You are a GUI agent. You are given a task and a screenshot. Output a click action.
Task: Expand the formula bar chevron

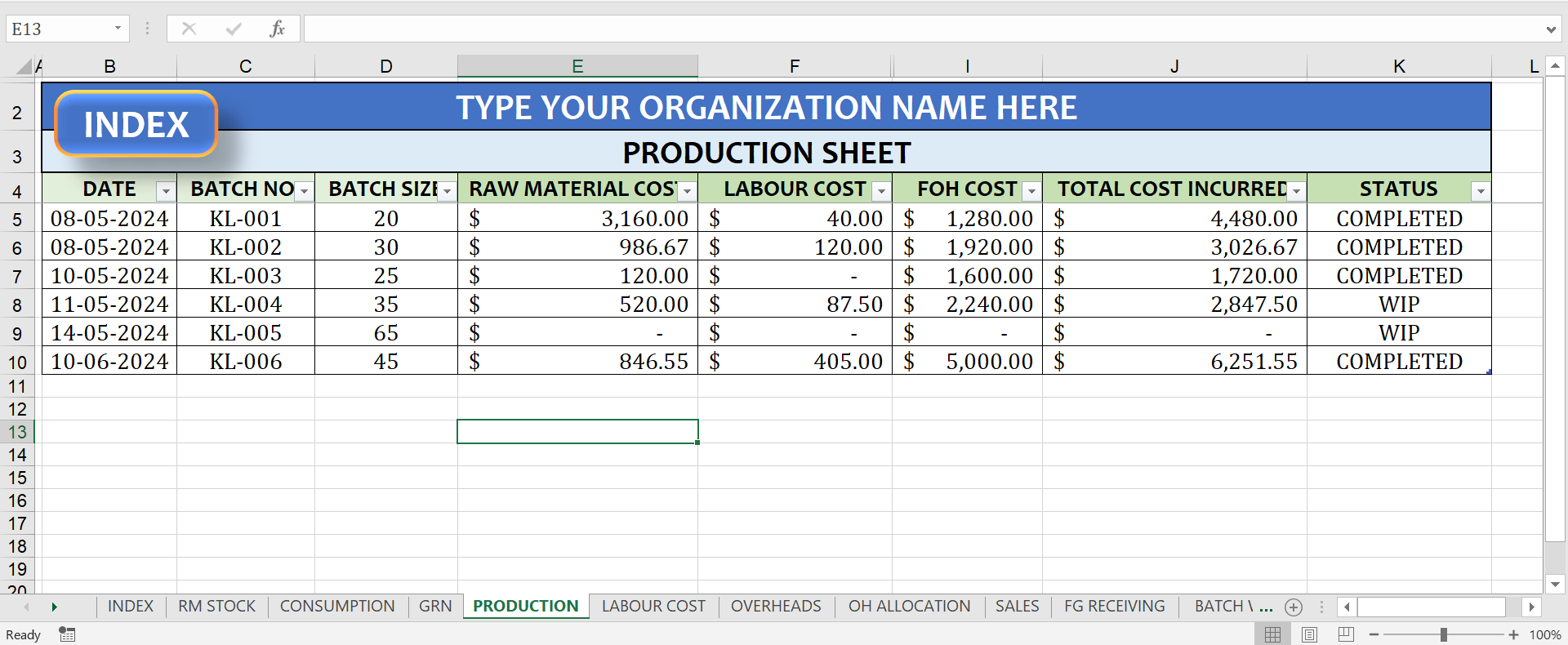point(1551,29)
